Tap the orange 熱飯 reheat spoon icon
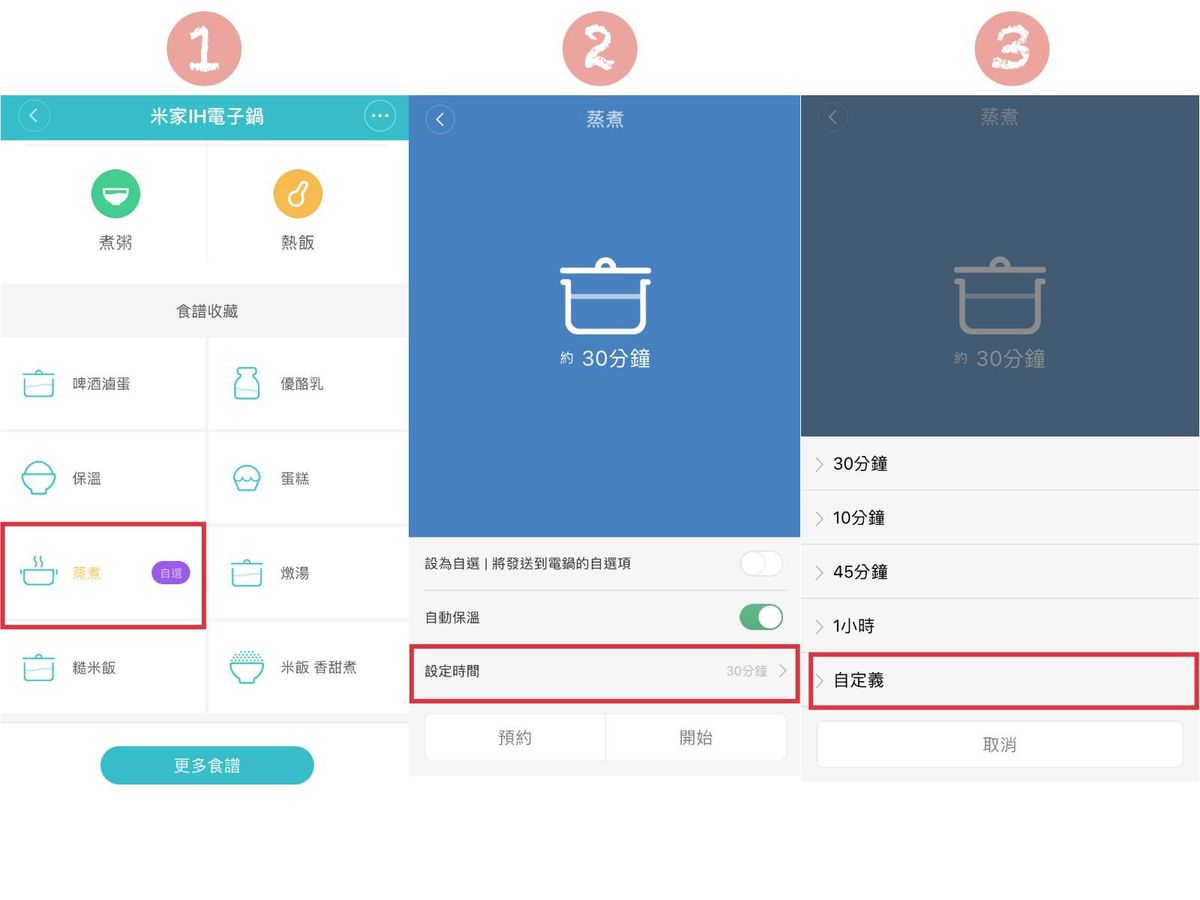This screenshot has width=1200, height=900. click(298, 194)
